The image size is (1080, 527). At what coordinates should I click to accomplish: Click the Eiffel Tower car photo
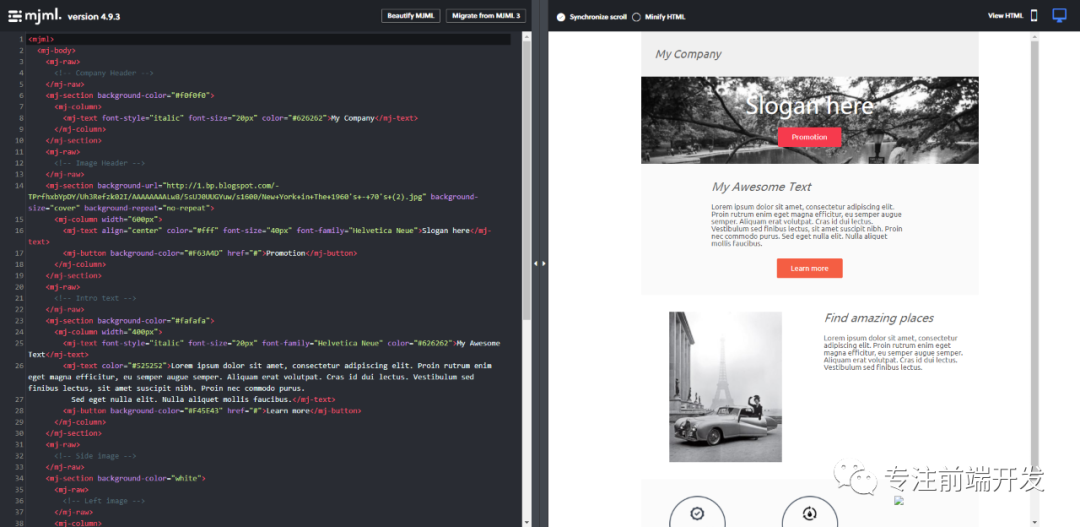[x=725, y=386]
